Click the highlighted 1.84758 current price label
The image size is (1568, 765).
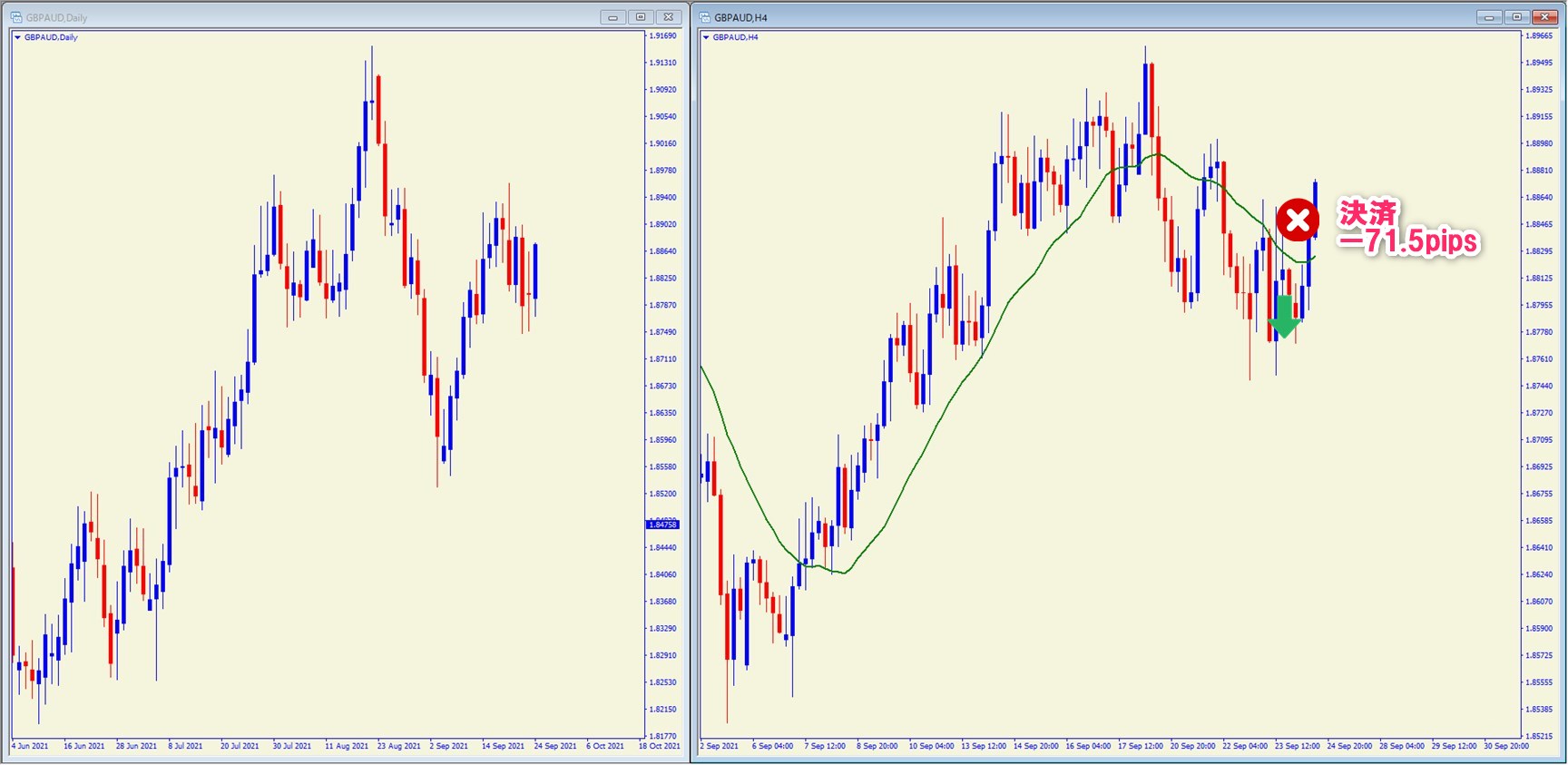point(662,525)
